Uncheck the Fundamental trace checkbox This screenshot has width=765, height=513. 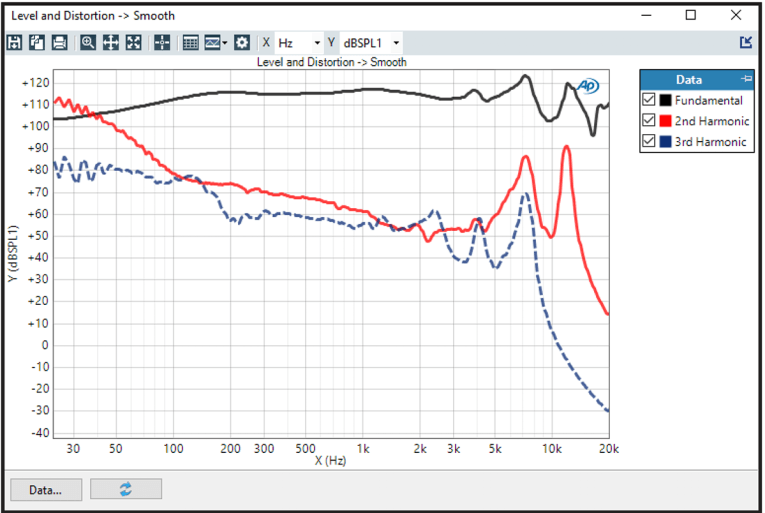click(649, 100)
